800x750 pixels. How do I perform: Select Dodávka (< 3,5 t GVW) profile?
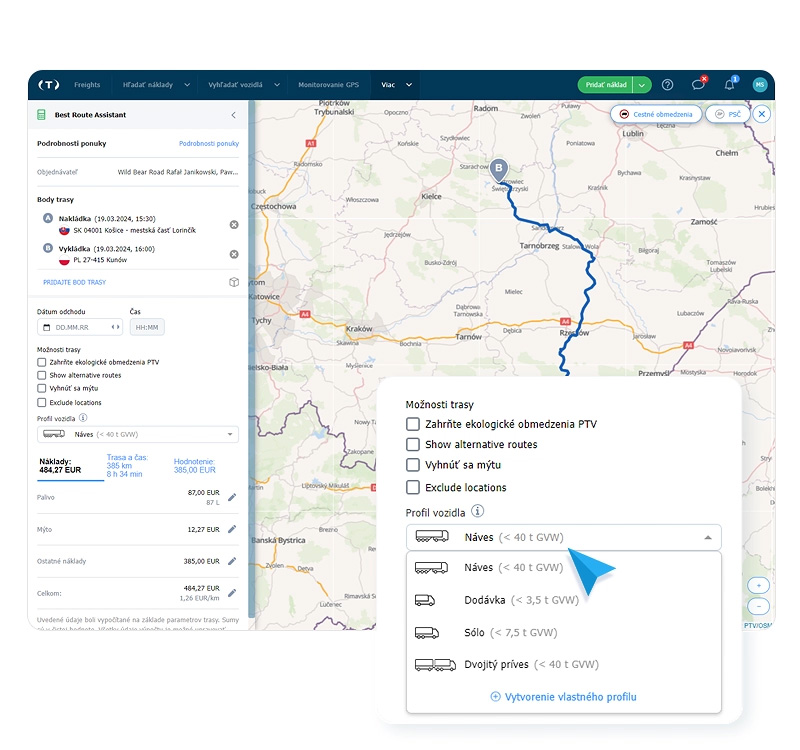coord(564,600)
